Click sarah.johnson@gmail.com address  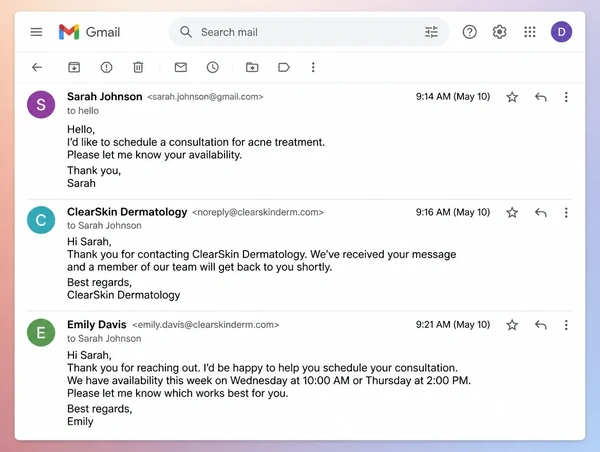tap(205, 97)
